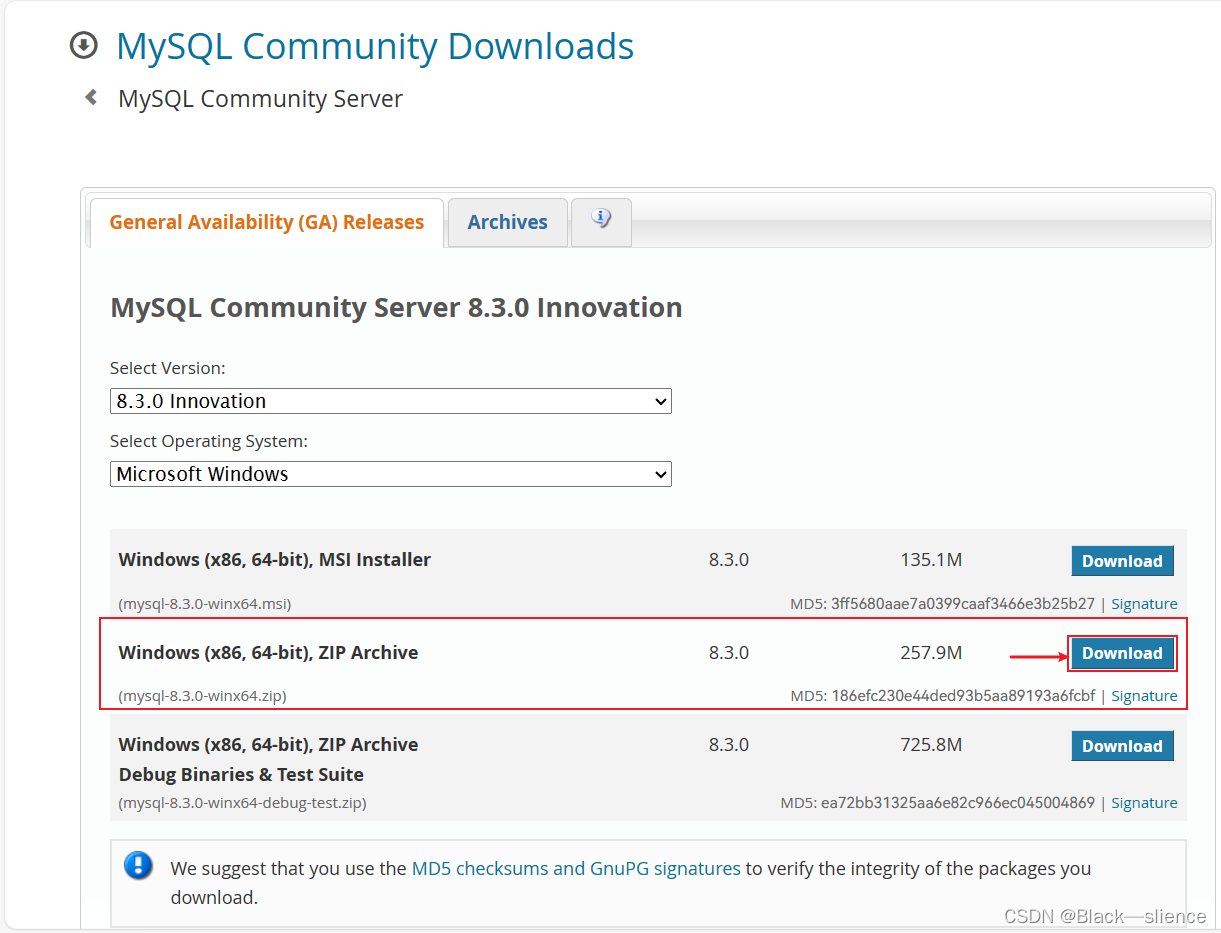1221x933 pixels.
Task: Click the Select Version: label
Action: [x=168, y=368]
